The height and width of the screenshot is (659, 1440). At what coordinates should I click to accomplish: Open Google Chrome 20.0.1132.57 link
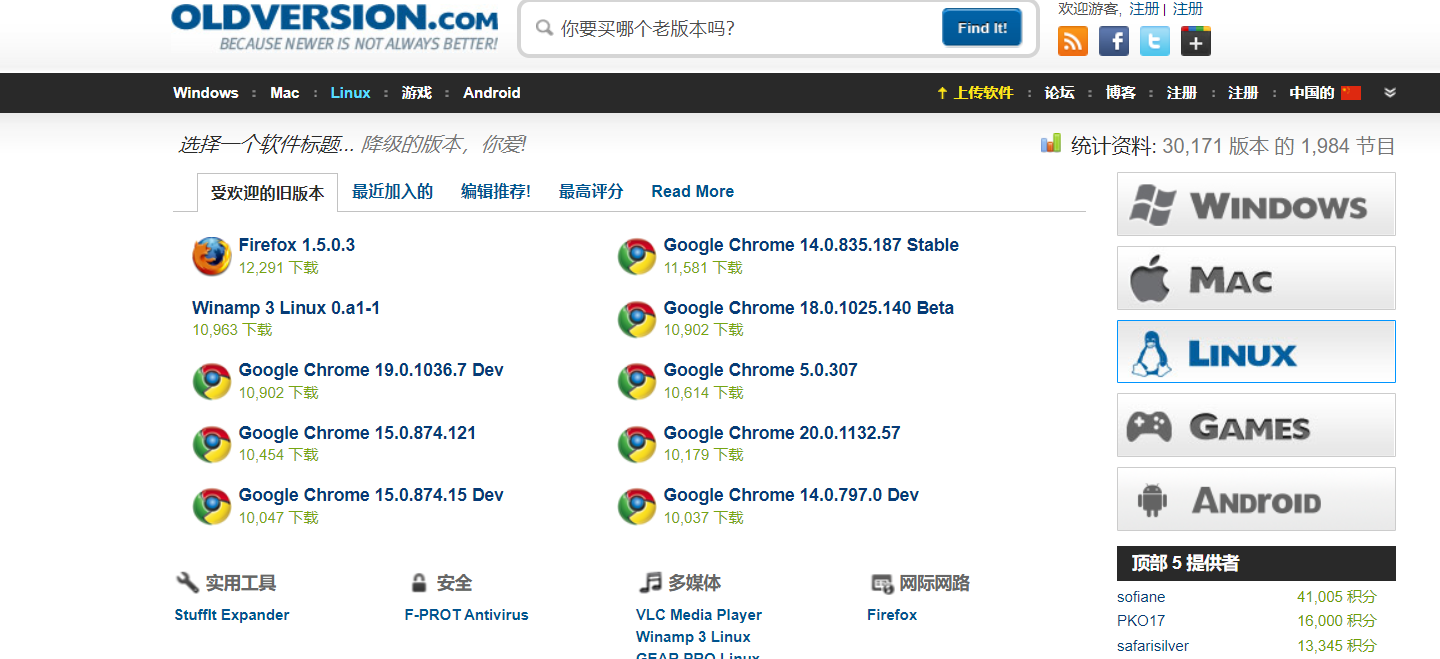(782, 433)
